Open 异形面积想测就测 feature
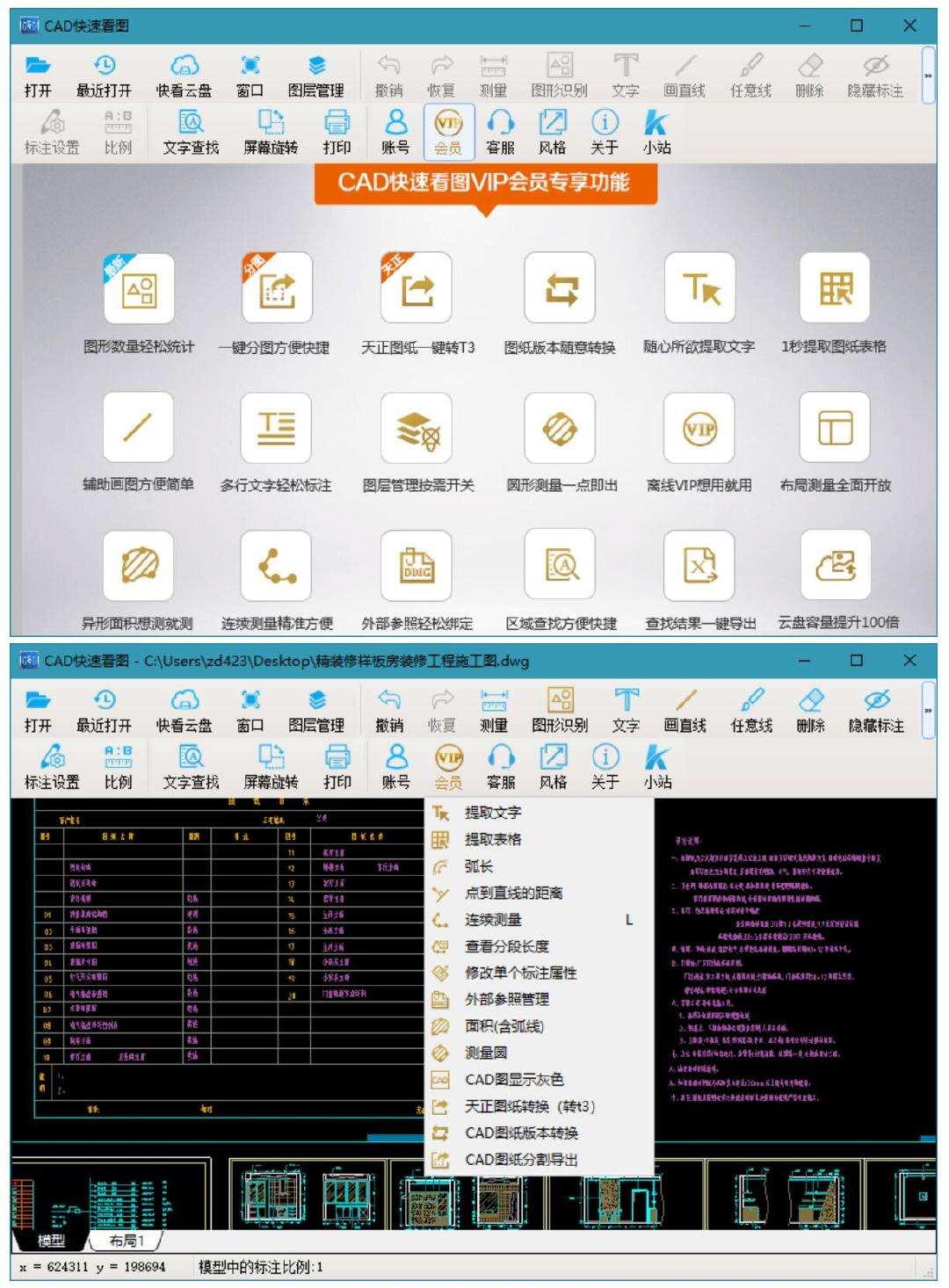 (138, 565)
